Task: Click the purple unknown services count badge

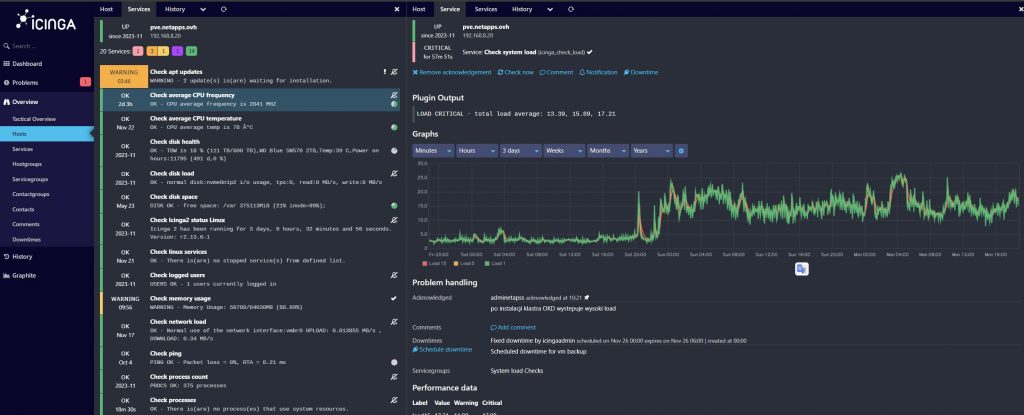Action: (x=177, y=50)
